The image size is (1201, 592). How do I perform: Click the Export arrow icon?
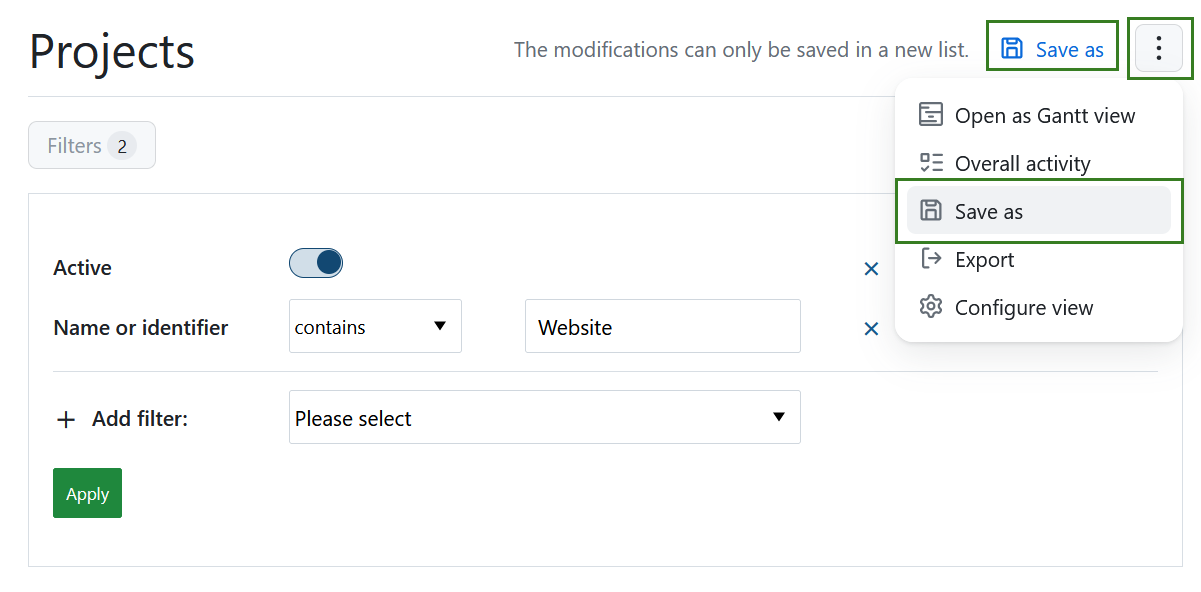click(x=931, y=259)
